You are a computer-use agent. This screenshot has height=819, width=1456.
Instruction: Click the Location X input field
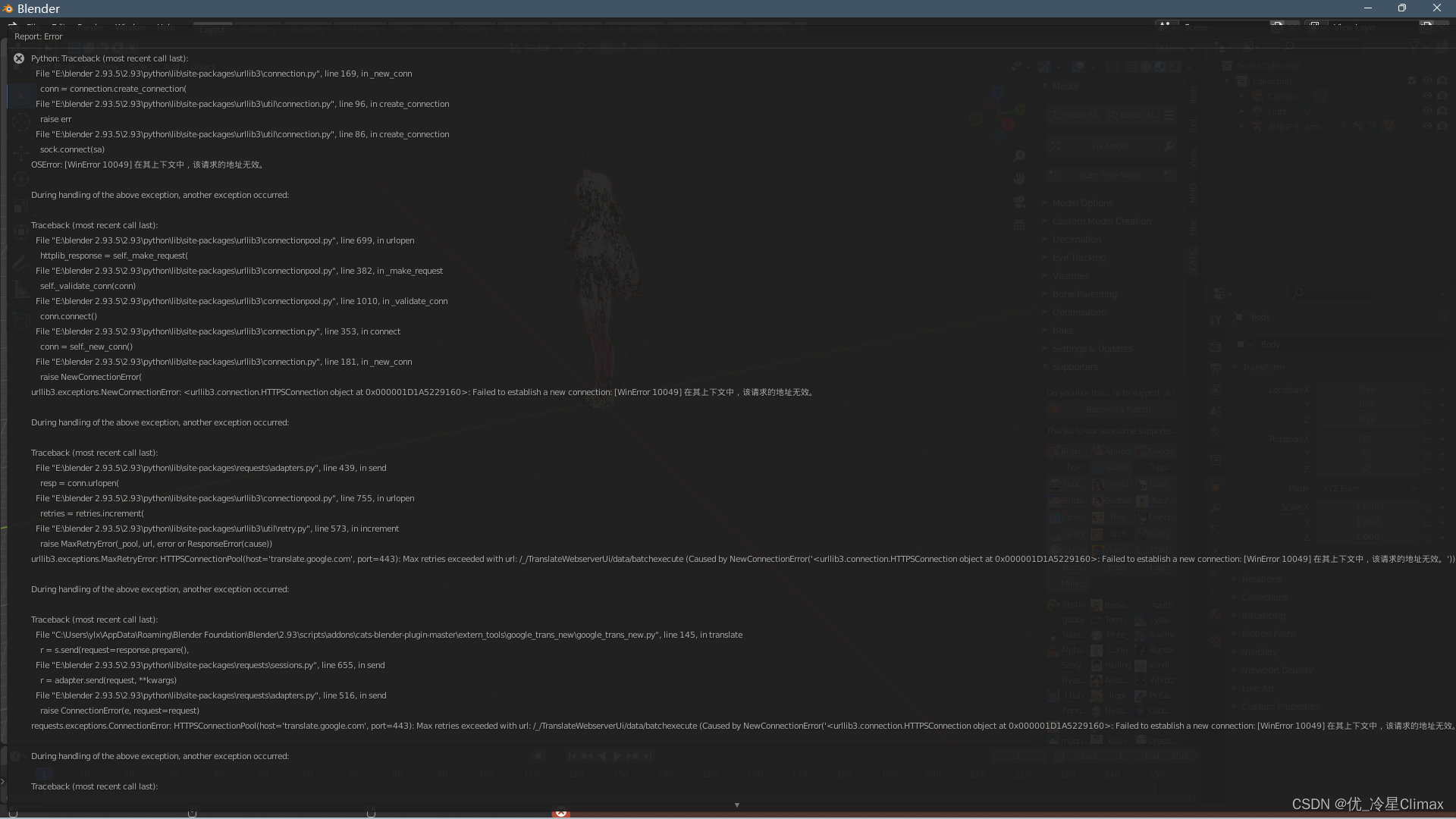(x=1367, y=390)
